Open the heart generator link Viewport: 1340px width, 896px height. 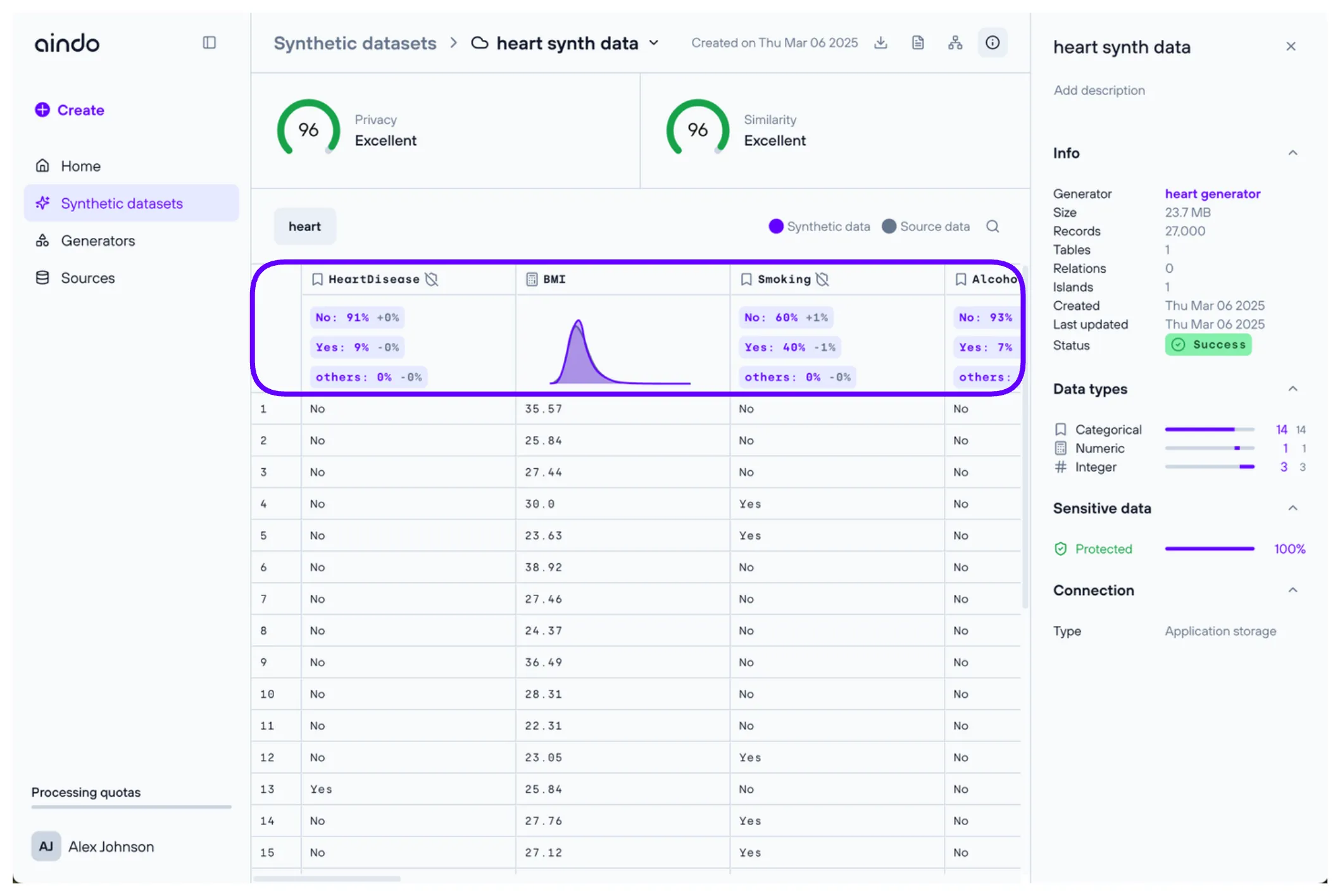coord(1212,194)
